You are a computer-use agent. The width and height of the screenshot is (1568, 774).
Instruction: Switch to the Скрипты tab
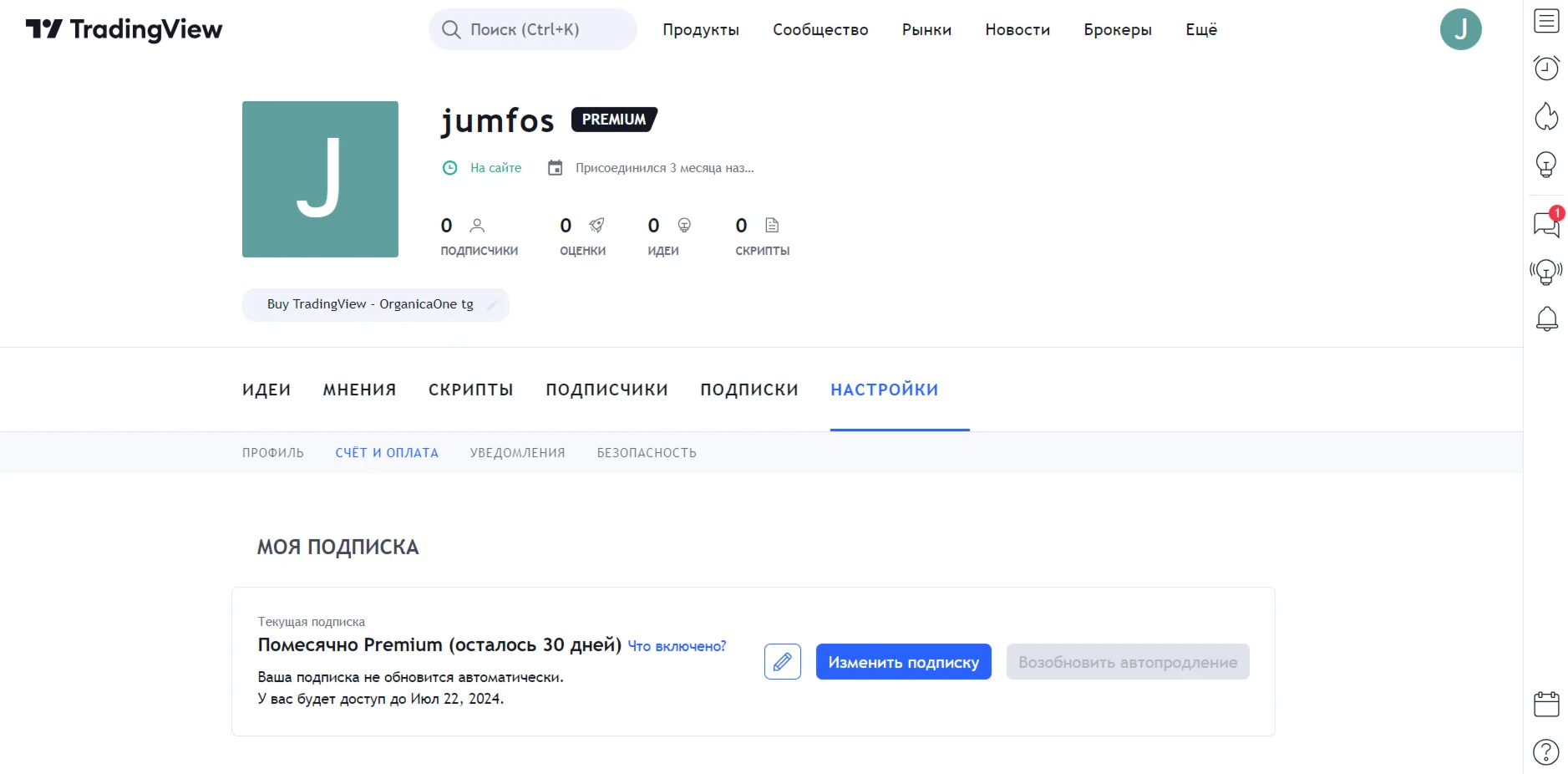[x=471, y=390]
